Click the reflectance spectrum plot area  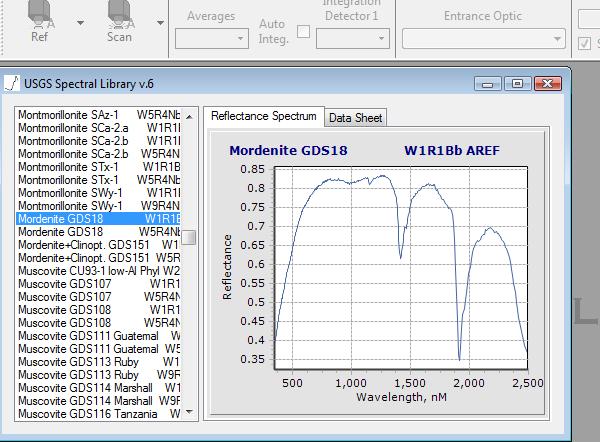click(401, 268)
